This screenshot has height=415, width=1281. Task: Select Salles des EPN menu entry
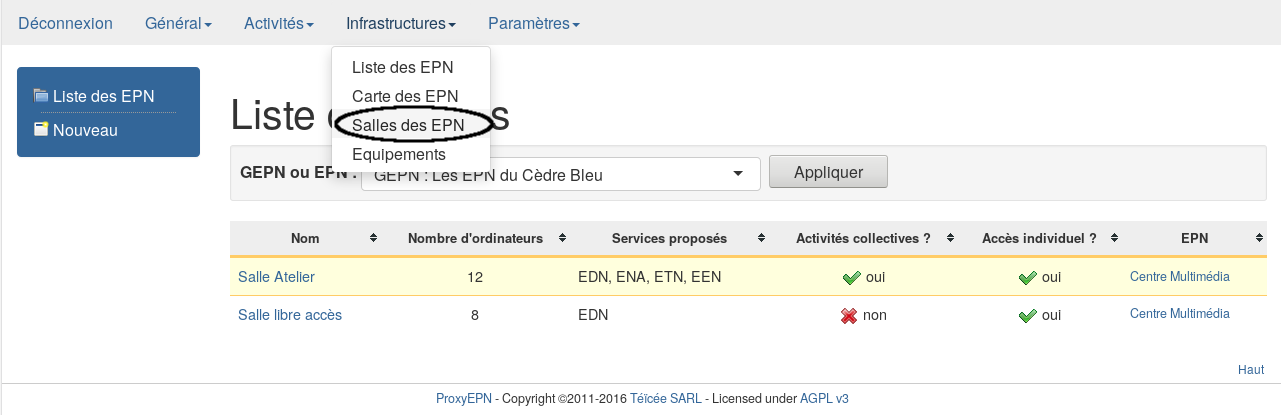408,125
